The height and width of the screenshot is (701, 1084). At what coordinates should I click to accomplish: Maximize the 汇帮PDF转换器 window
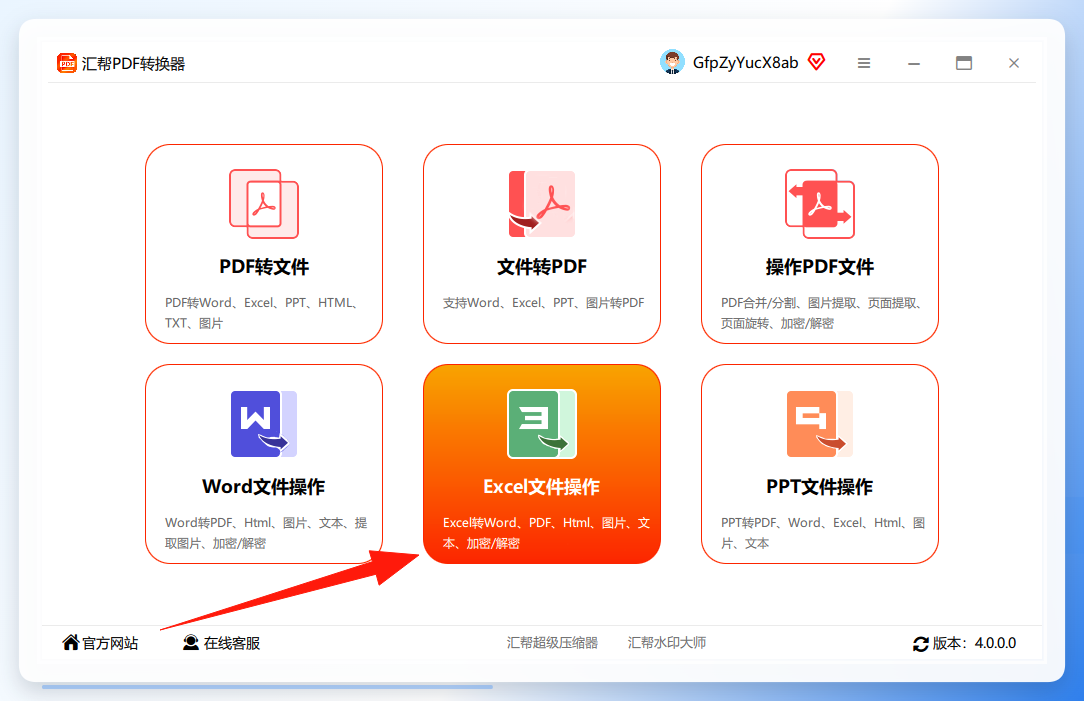pos(964,63)
